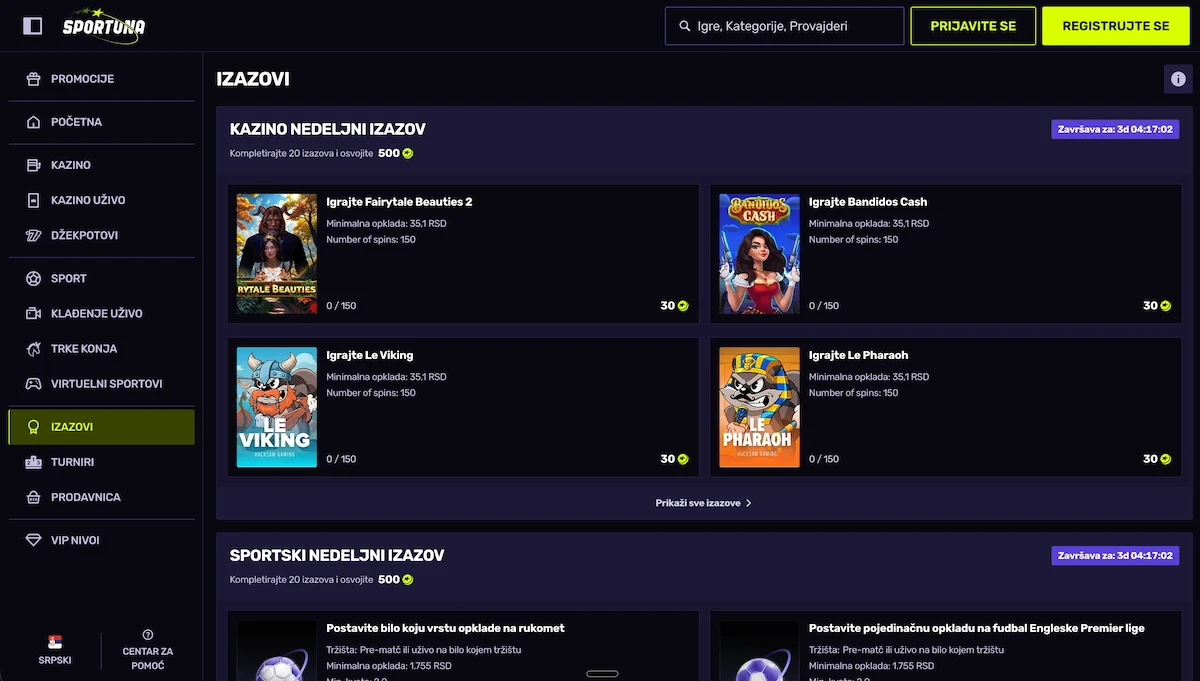Viewport: 1200px width, 681px height.
Task: Click the Kazino sidebar icon
Action: coord(33,165)
